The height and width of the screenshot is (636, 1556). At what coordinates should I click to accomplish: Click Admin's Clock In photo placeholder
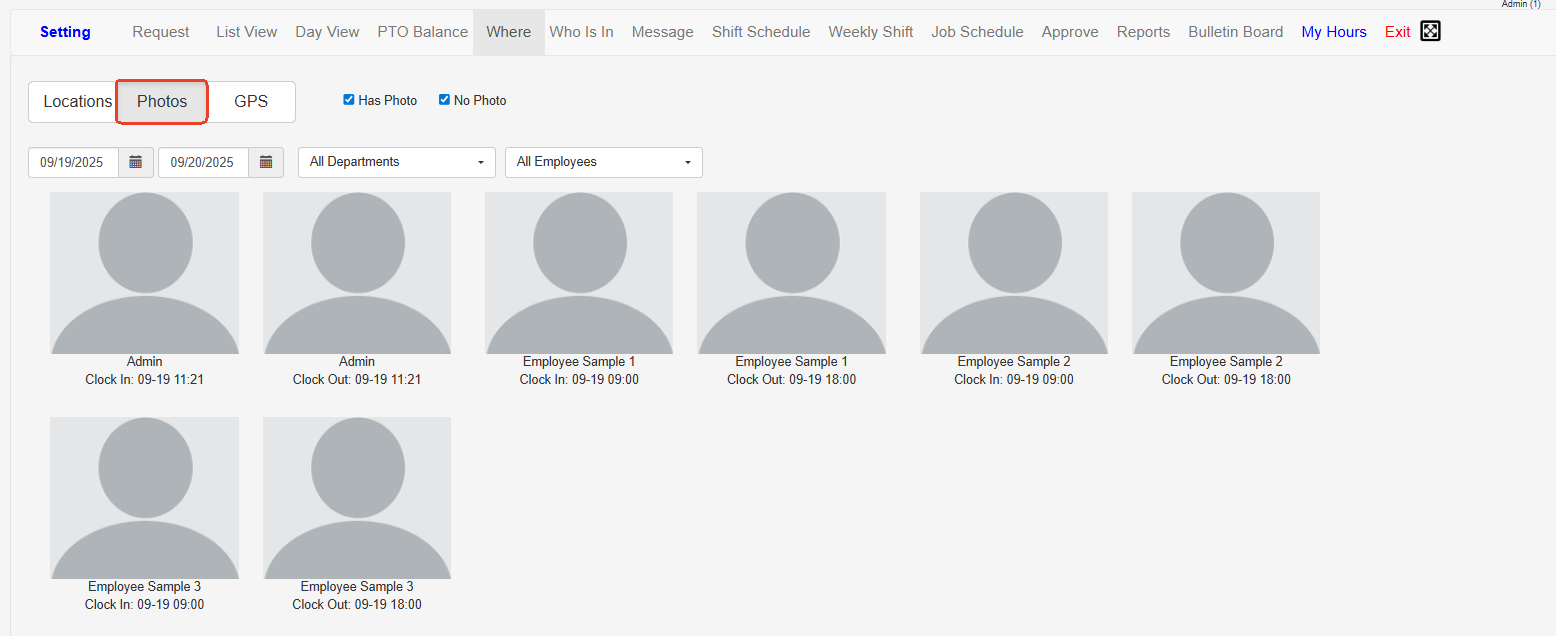pos(144,273)
